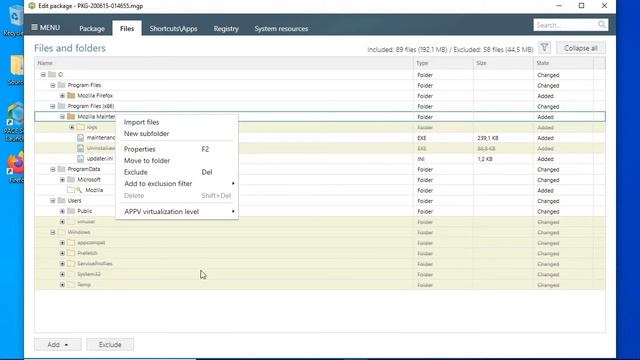Click the Users folder icon

62,201
